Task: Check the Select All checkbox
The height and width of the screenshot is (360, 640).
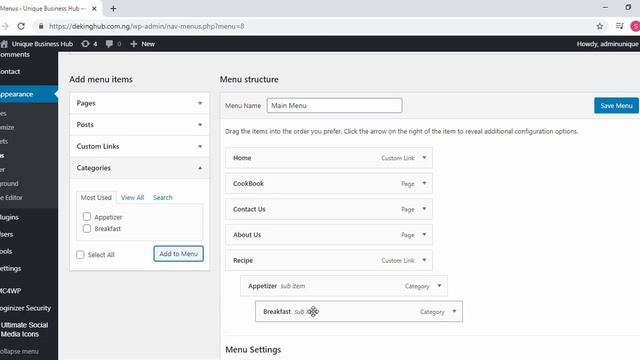Action: [80, 255]
